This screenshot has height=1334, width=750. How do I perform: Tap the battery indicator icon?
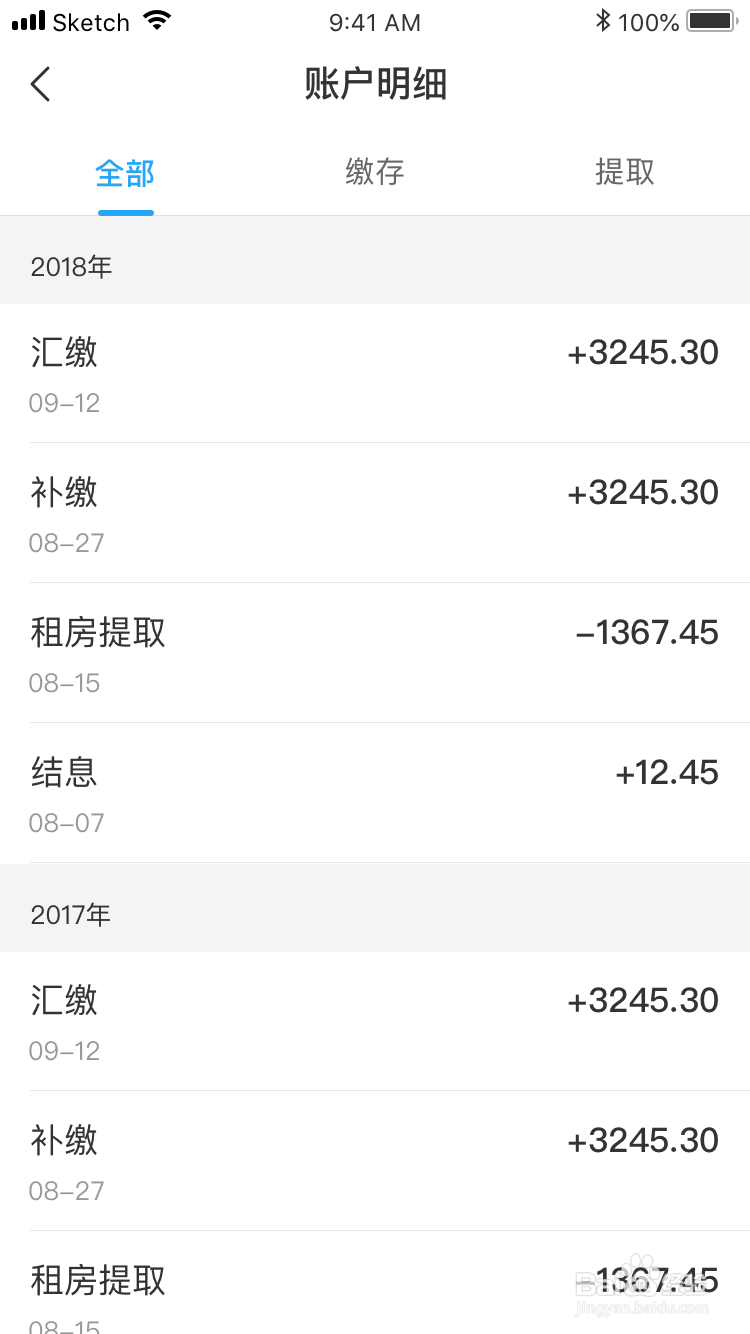click(710, 21)
